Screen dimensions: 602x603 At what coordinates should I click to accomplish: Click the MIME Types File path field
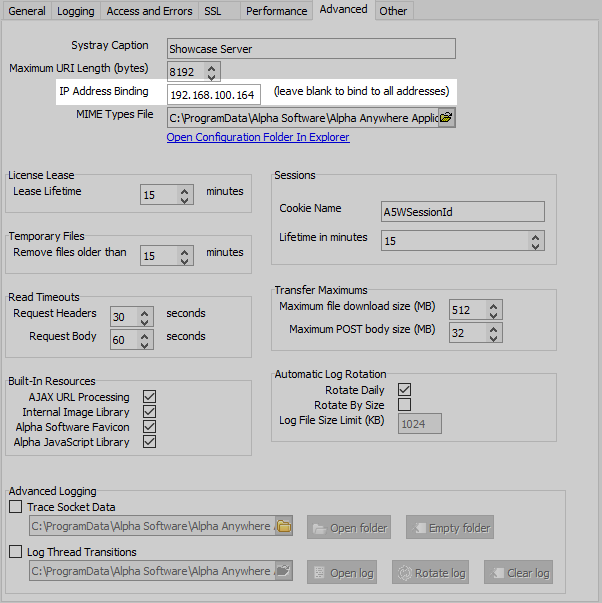(303, 117)
